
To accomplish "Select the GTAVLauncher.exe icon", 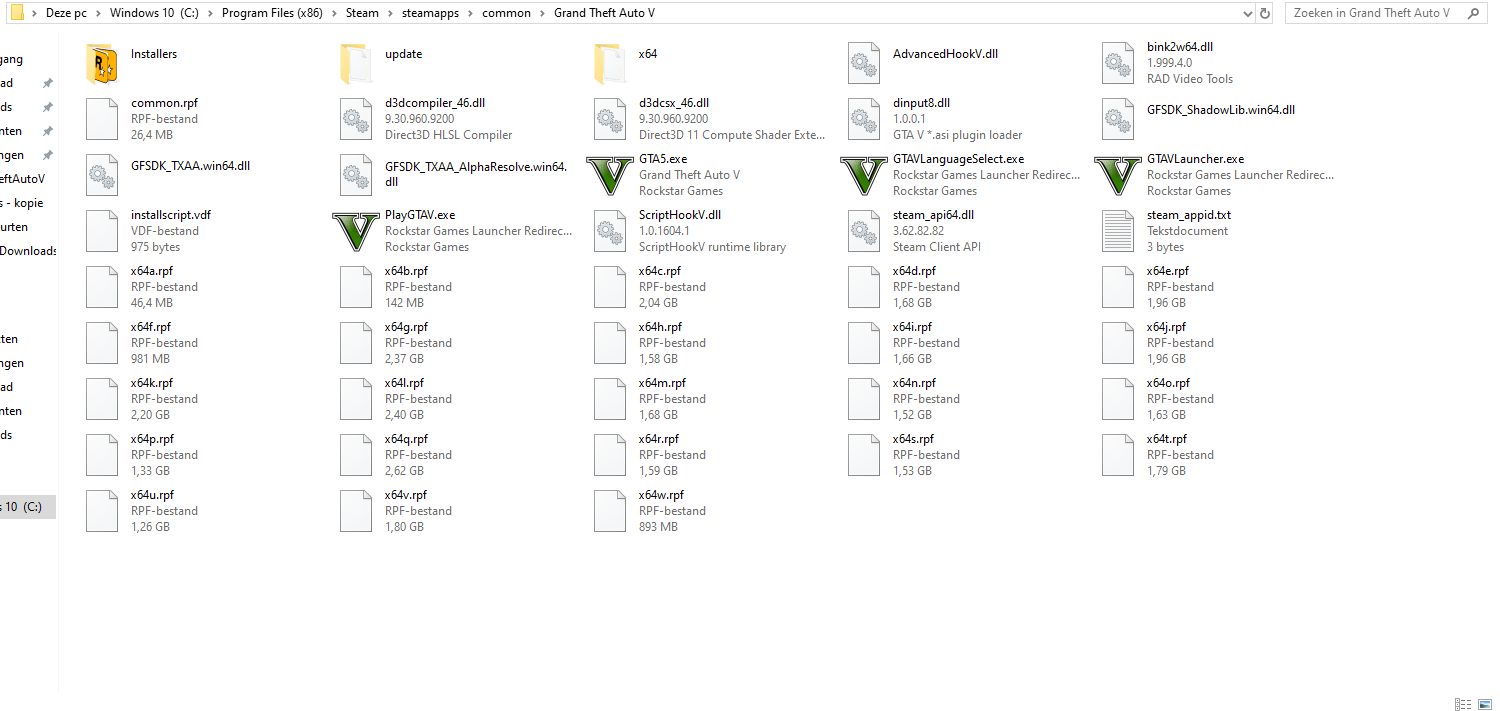I will coord(1117,175).
